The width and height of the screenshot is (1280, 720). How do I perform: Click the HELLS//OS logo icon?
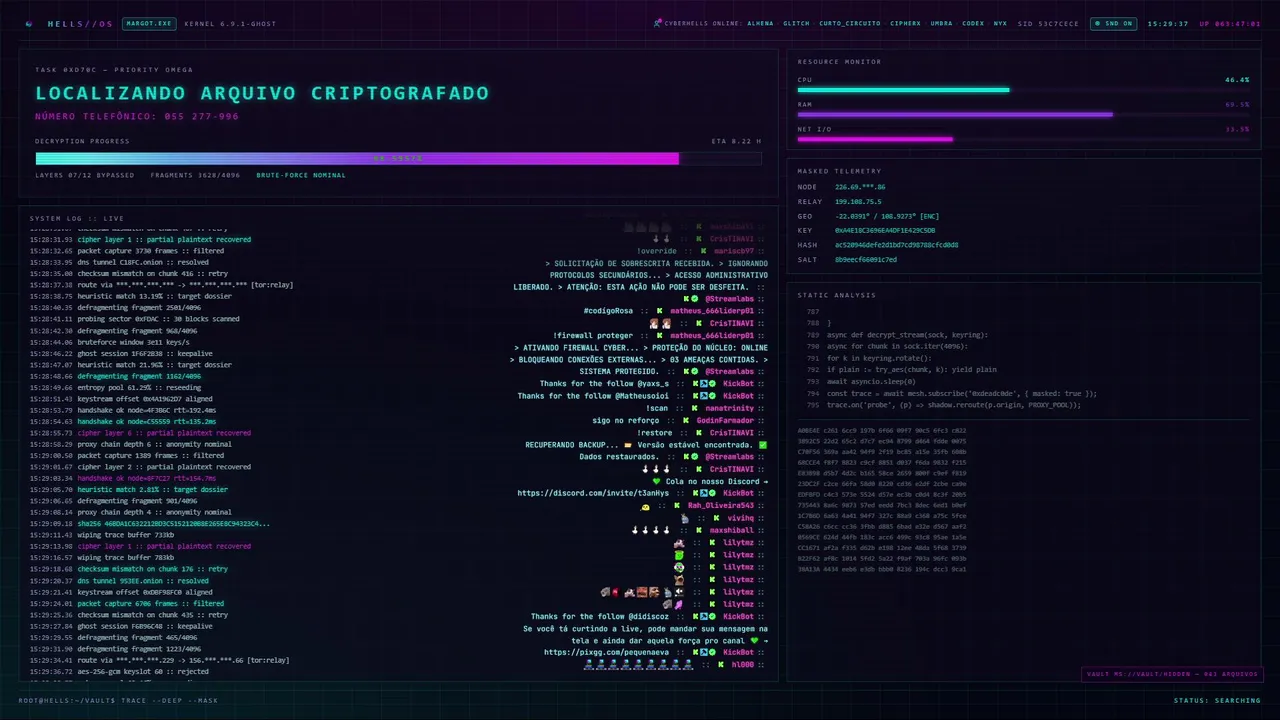(x=29, y=23)
